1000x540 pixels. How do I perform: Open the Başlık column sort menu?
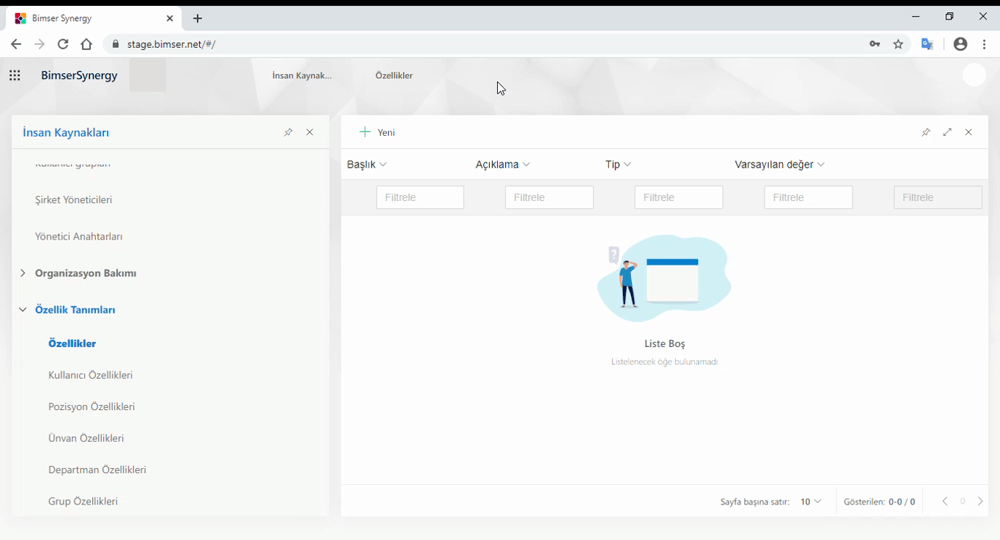pyautogui.click(x=367, y=165)
